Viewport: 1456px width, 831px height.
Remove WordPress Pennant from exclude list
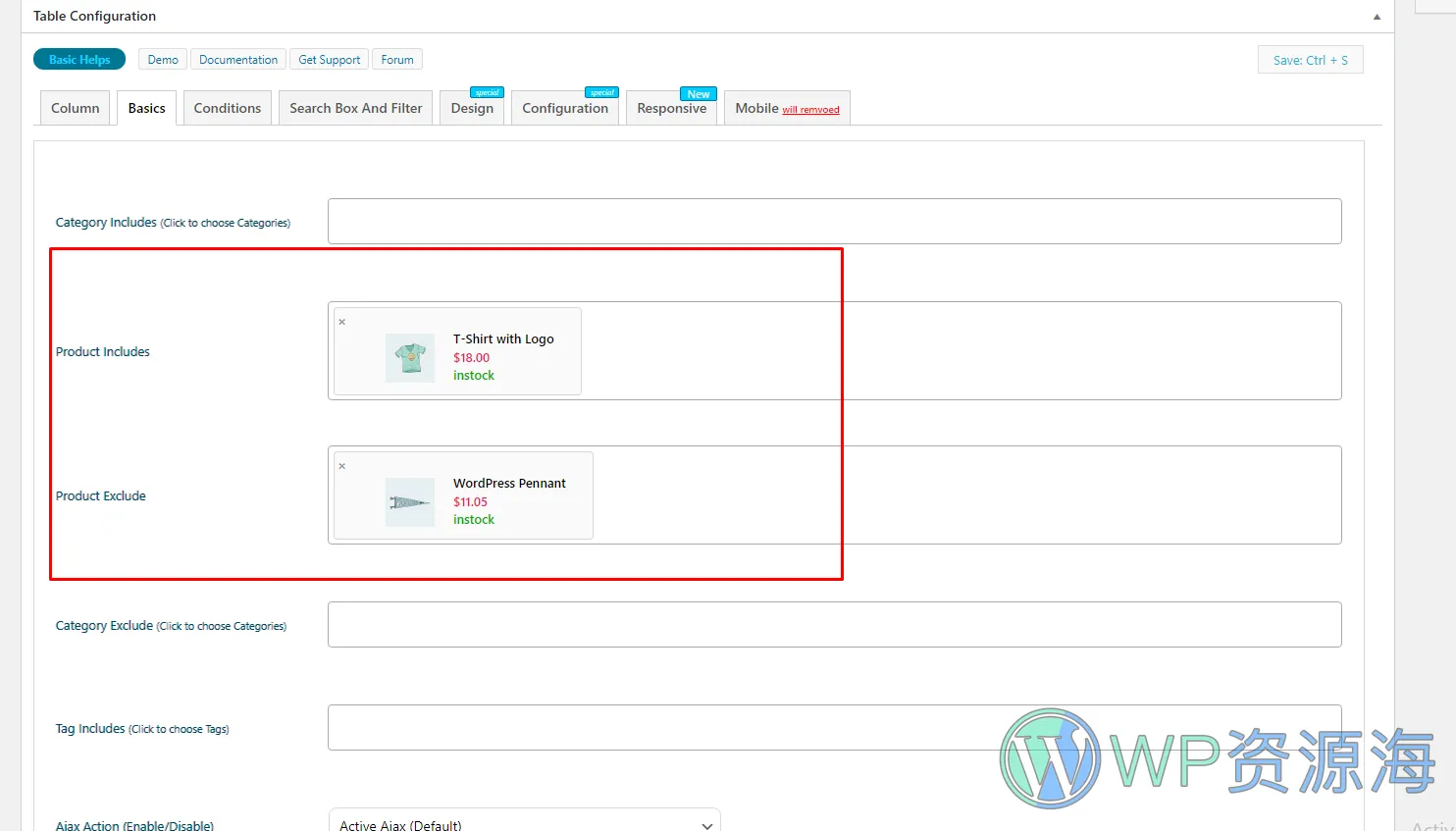coord(342,466)
